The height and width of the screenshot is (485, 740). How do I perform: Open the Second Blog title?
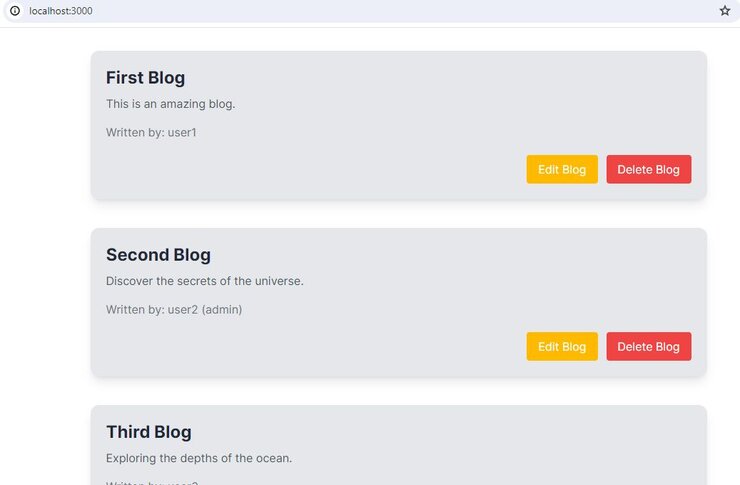click(x=158, y=255)
